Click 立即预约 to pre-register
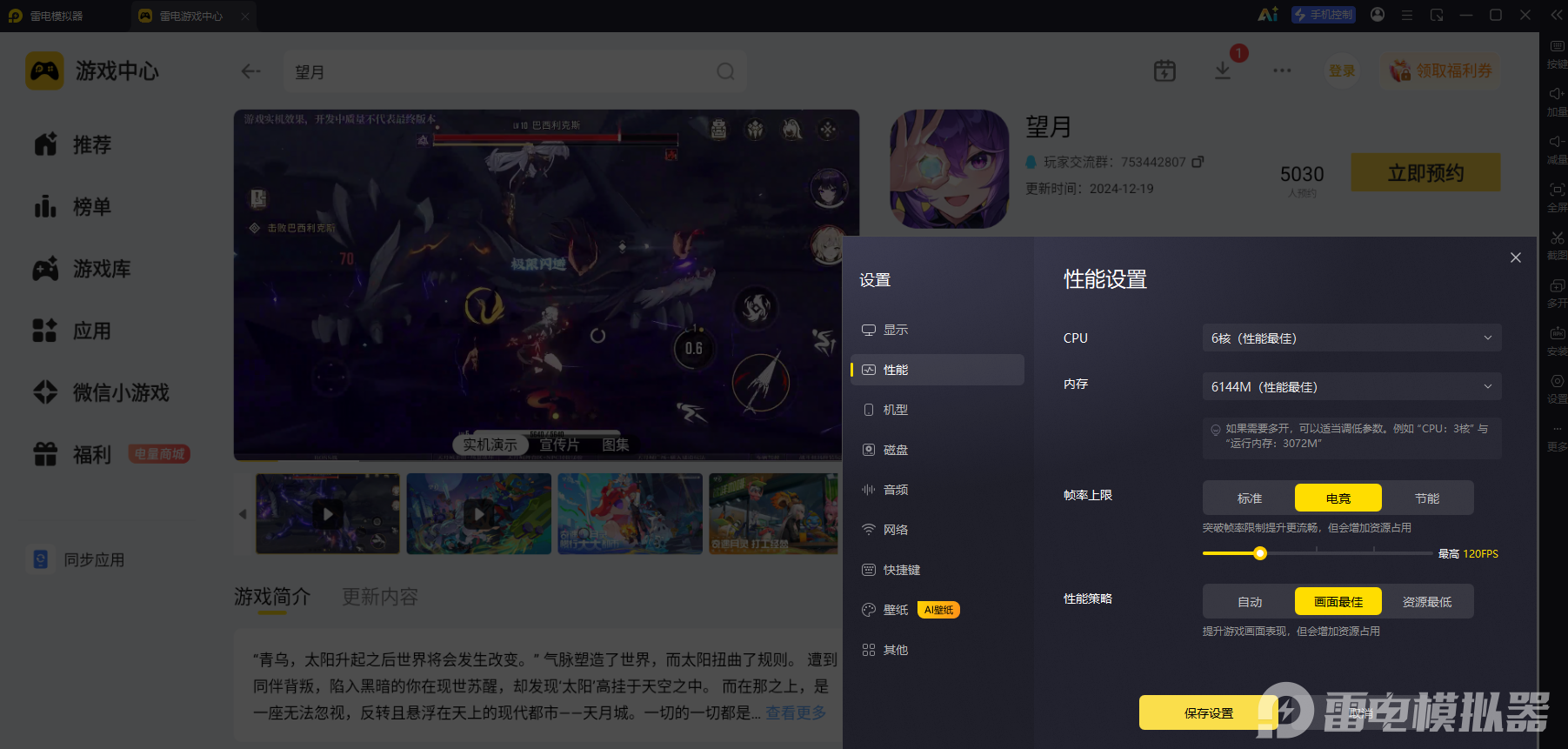1568x749 pixels. [1425, 172]
